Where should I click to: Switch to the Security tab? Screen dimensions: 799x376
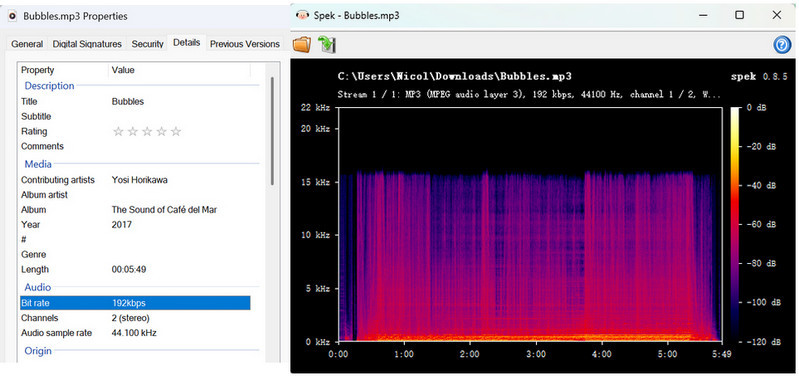click(x=147, y=44)
